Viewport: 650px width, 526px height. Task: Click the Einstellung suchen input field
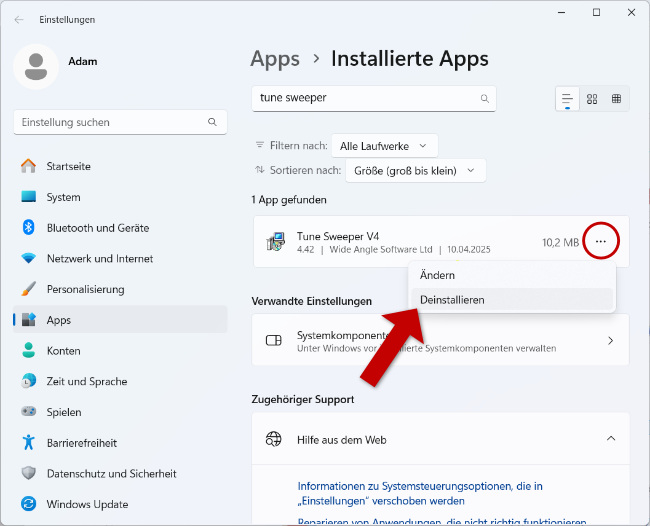click(x=120, y=122)
